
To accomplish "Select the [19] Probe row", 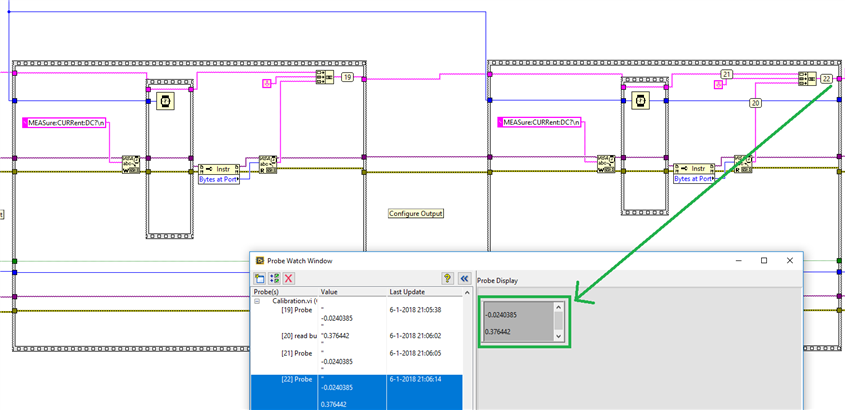I will 357,317.
